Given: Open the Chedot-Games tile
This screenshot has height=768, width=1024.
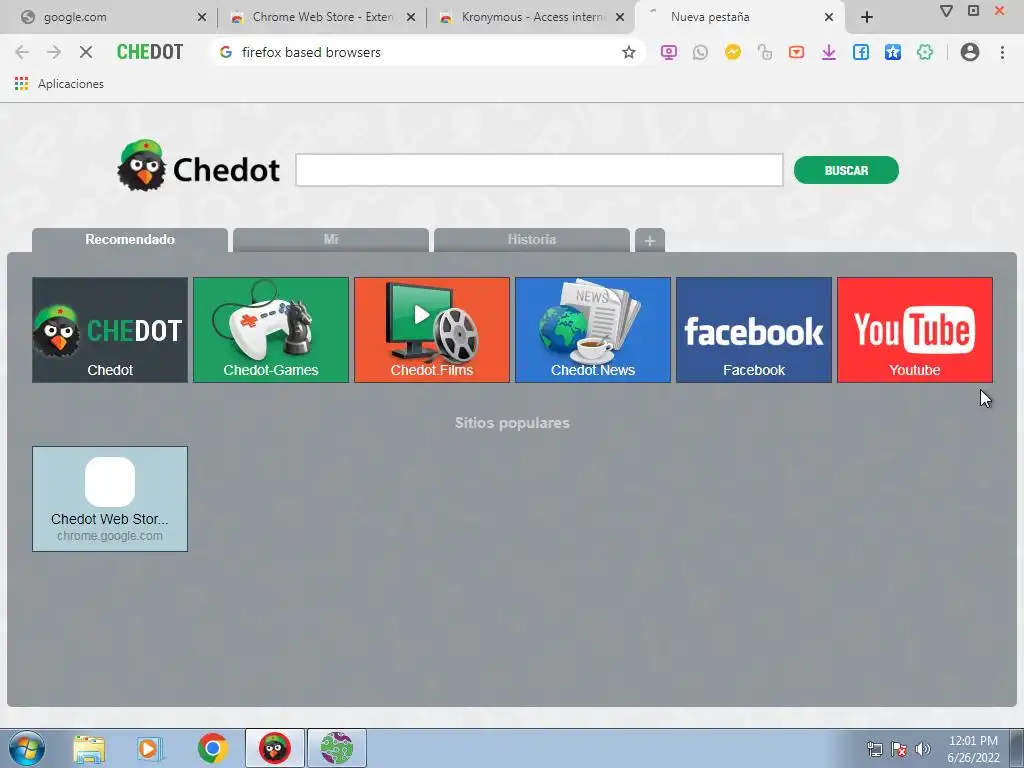Looking at the screenshot, I should pos(271,330).
